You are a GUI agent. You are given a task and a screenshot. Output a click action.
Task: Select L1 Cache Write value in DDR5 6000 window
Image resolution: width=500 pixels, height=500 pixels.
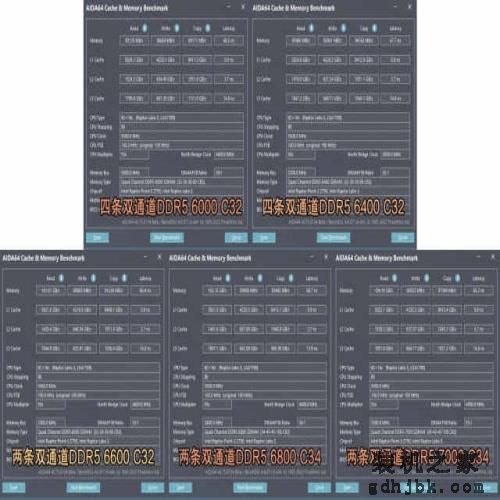click(x=166, y=60)
